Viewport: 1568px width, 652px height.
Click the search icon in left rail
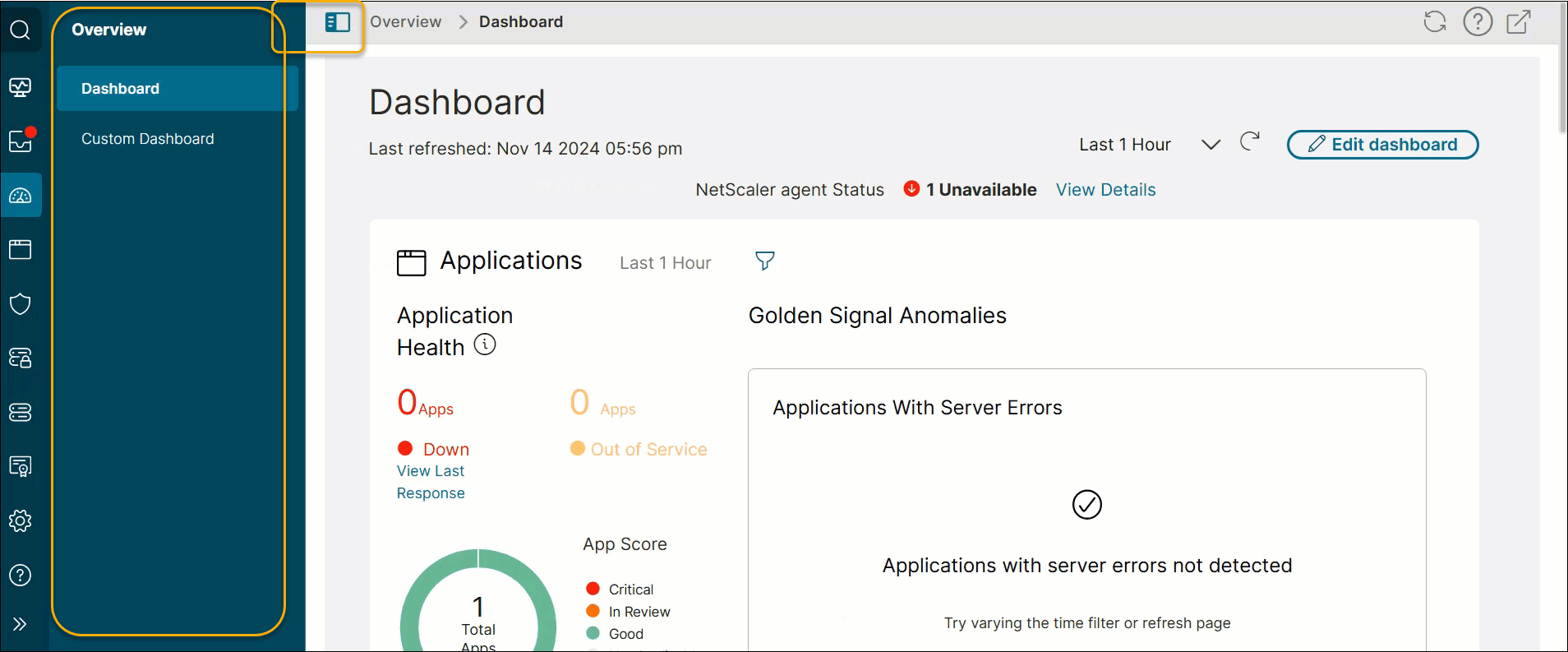tap(21, 30)
